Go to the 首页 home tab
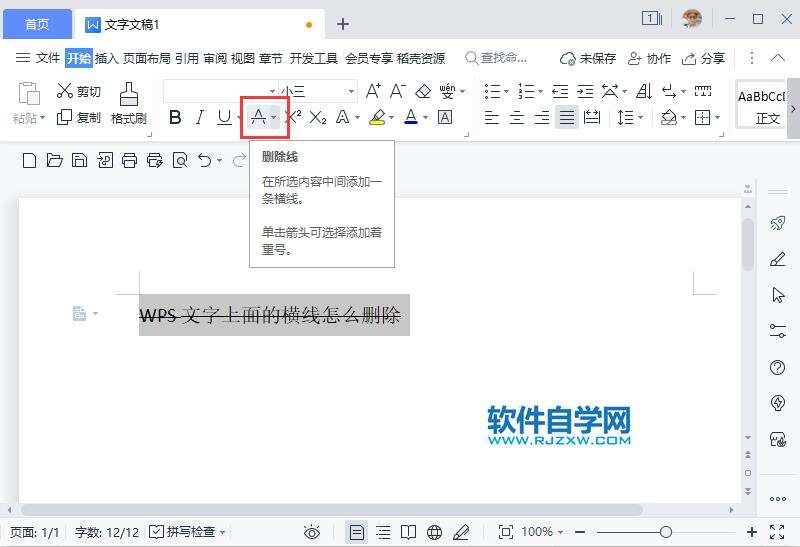800x547 pixels. click(37, 24)
